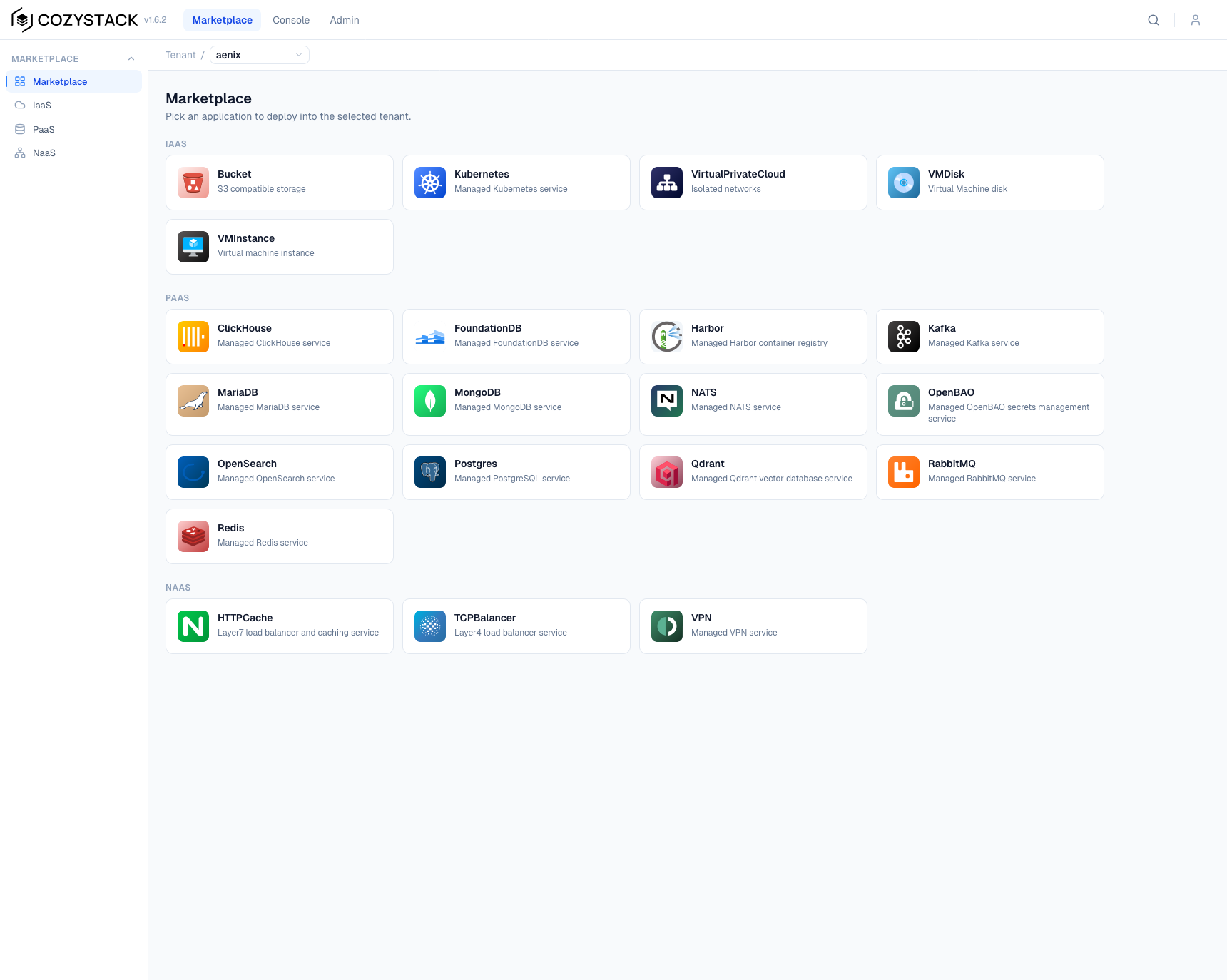Click 'Layer7 load balancer and caching service'
Image resolution: width=1227 pixels, height=980 pixels.
(x=298, y=633)
